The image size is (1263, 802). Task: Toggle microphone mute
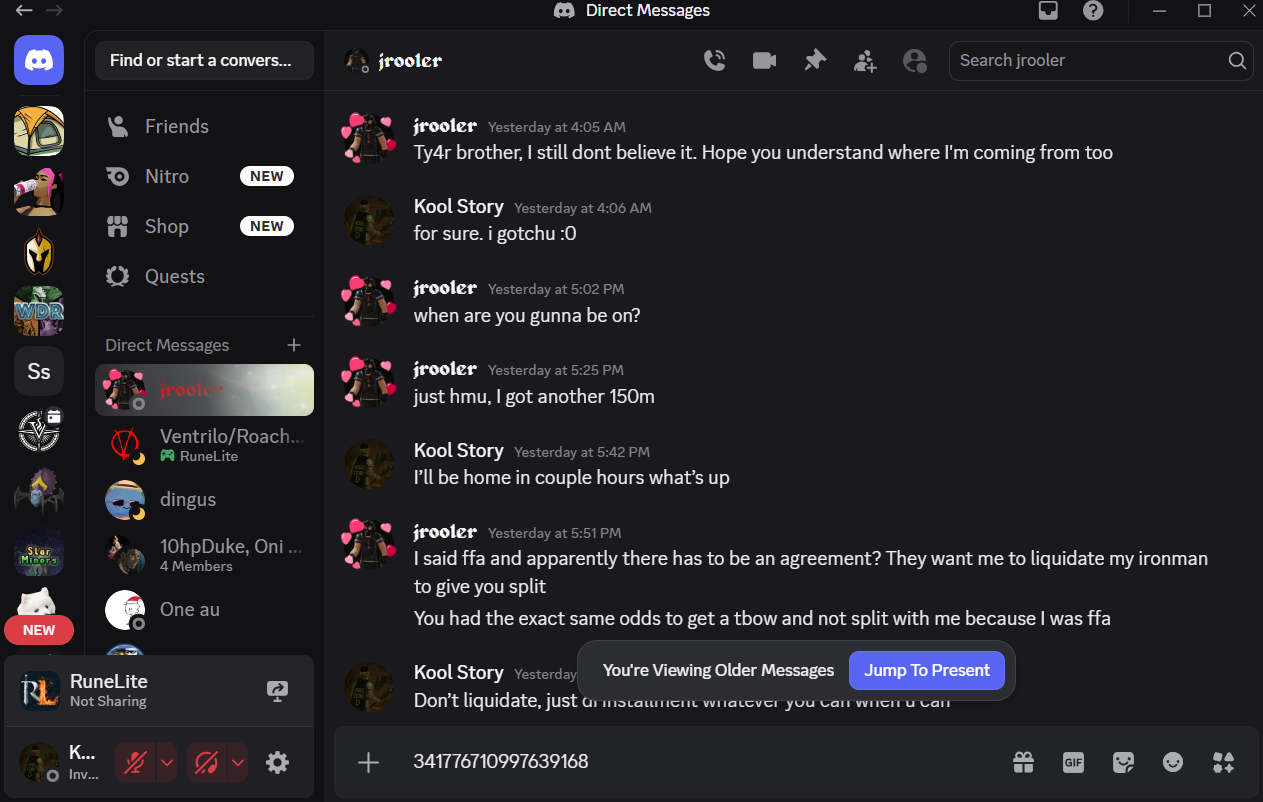(136, 763)
